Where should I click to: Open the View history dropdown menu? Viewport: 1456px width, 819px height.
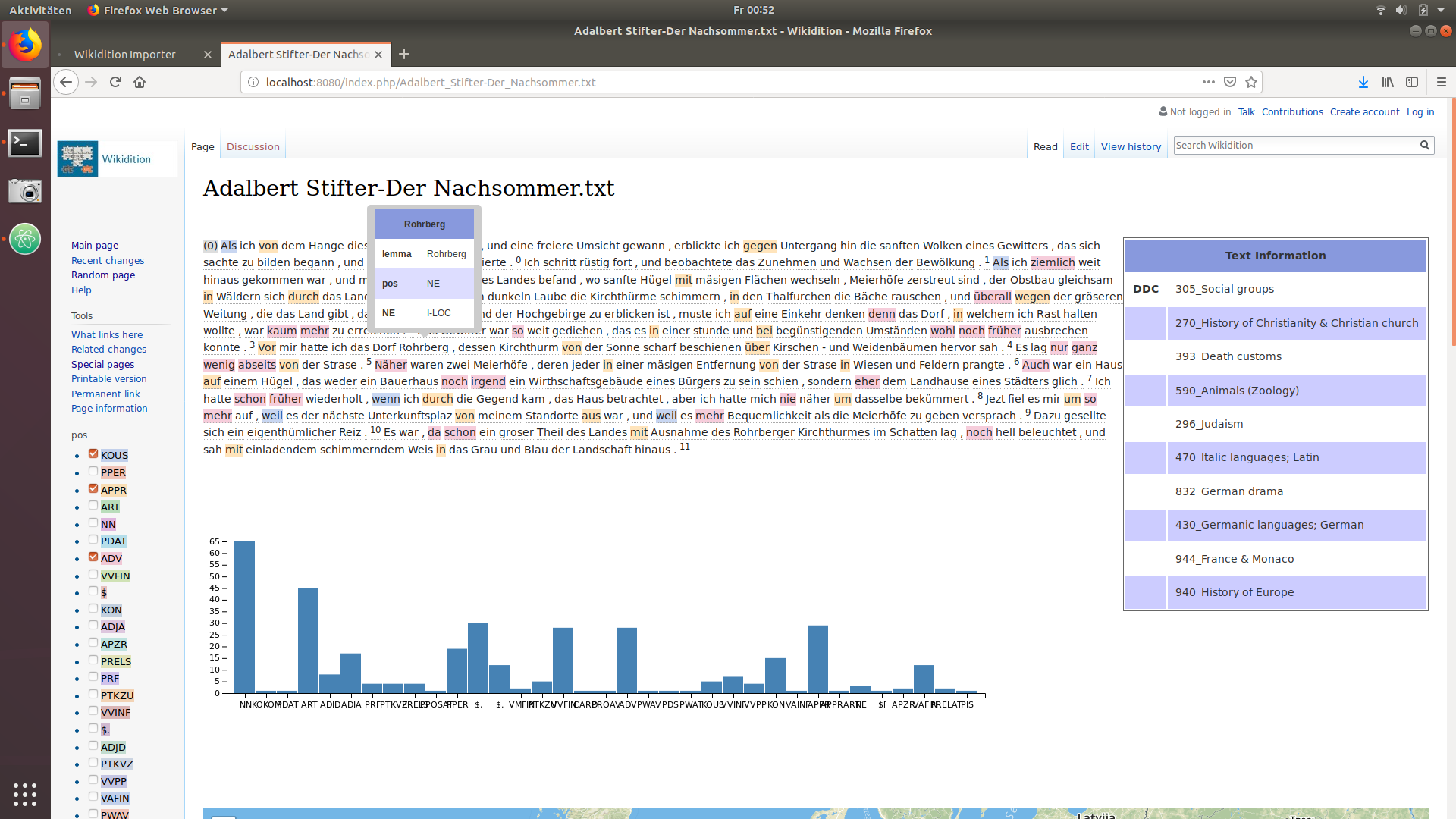coord(1131,146)
